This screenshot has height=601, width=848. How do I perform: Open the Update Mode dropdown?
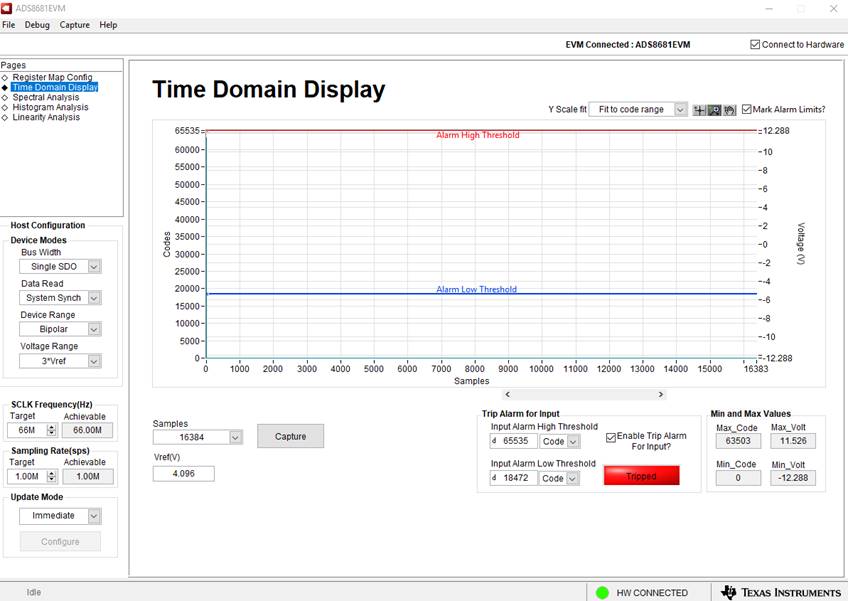pyautogui.click(x=94, y=516)
